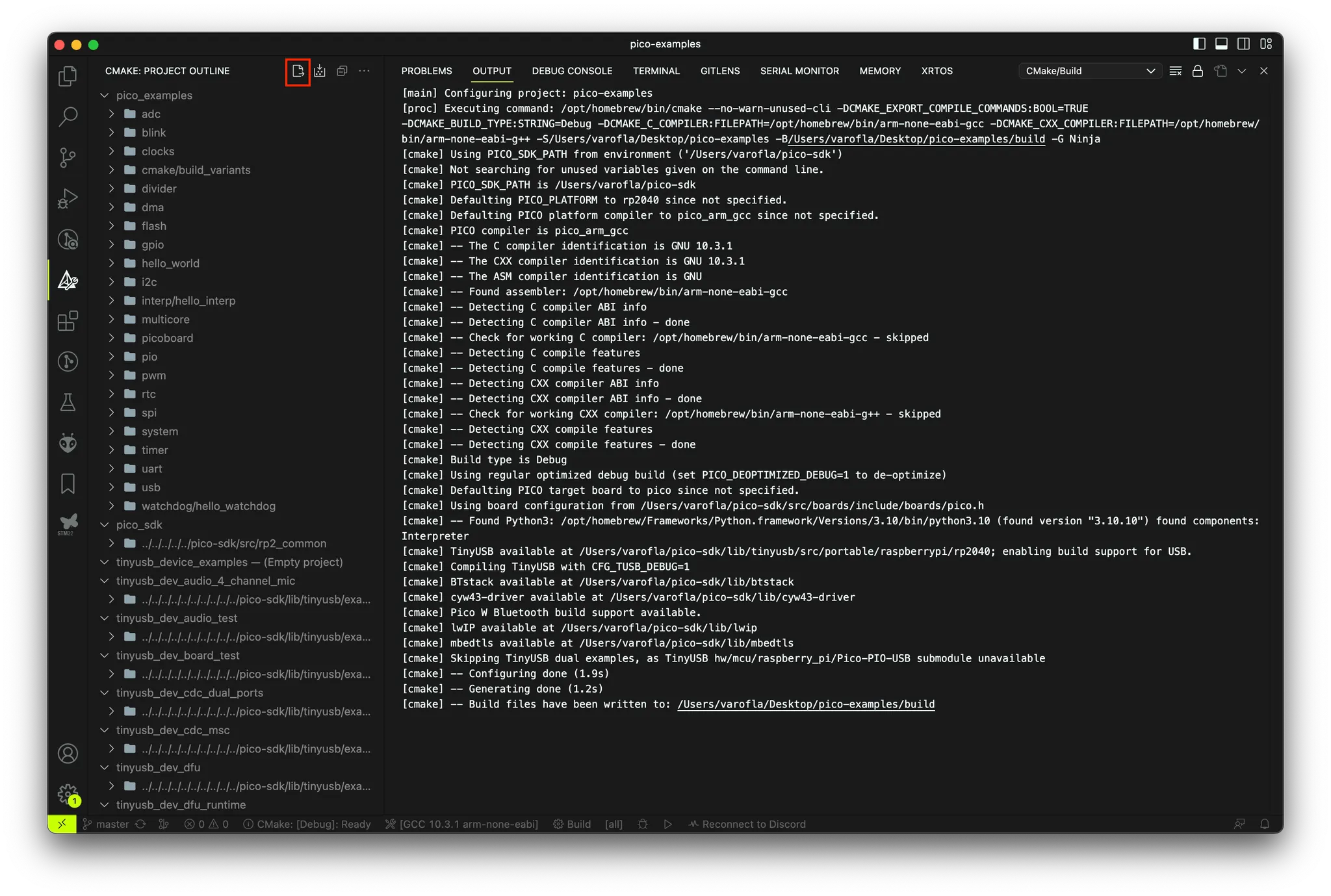Click the Configure All Projects icon
Viewport: 1331px width, 896px height.
tap(298, 71)
